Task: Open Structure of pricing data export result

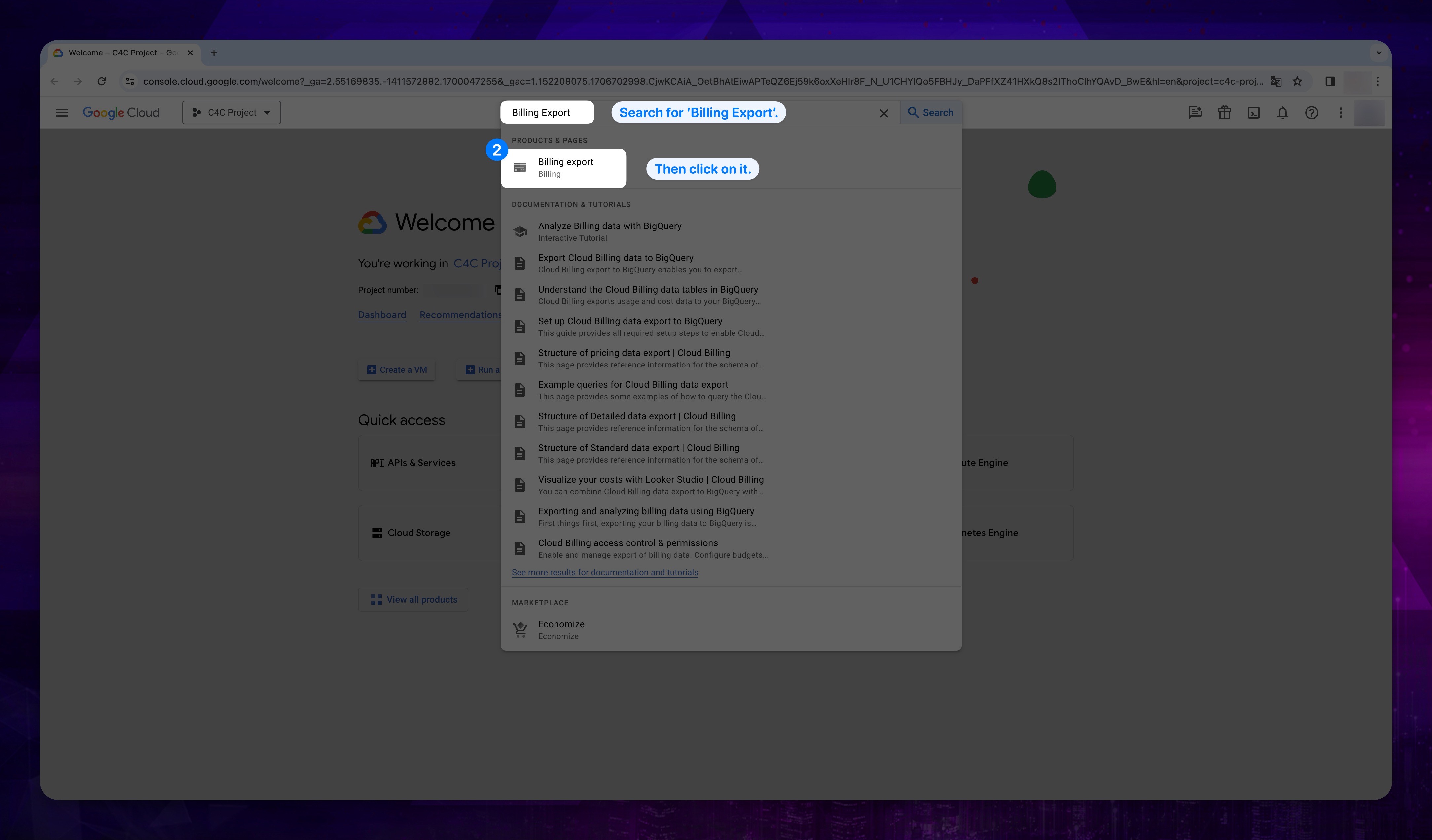Action: (731, 358)
